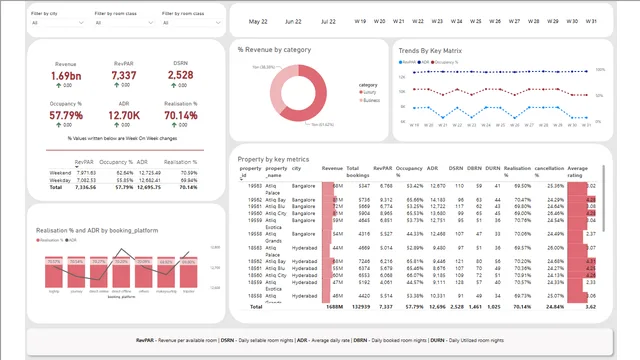
Task: Click the RevPAR legend dot in Trends chart
Action: 400,62
